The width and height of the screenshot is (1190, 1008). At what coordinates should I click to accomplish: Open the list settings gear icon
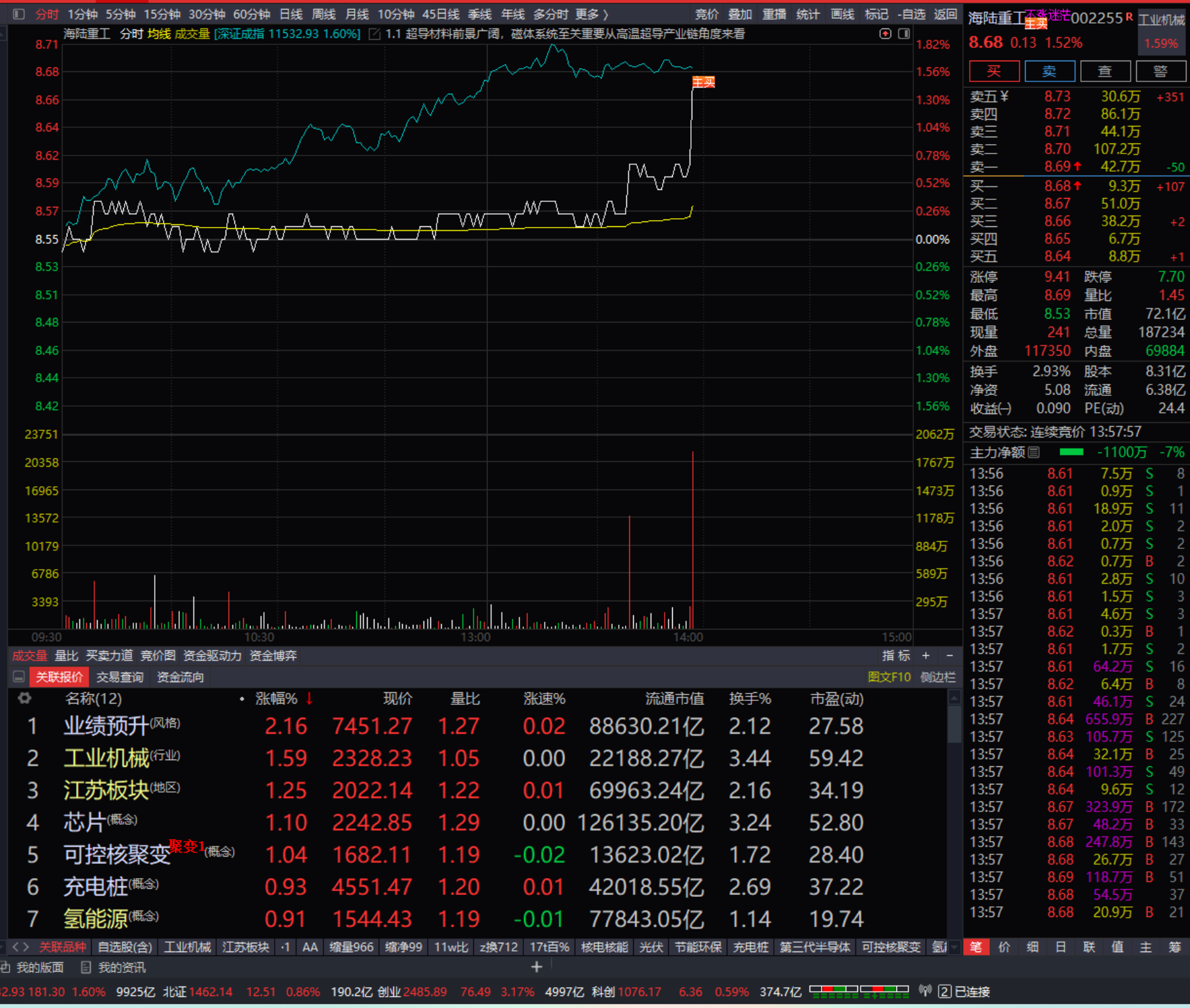pos(25,698)
